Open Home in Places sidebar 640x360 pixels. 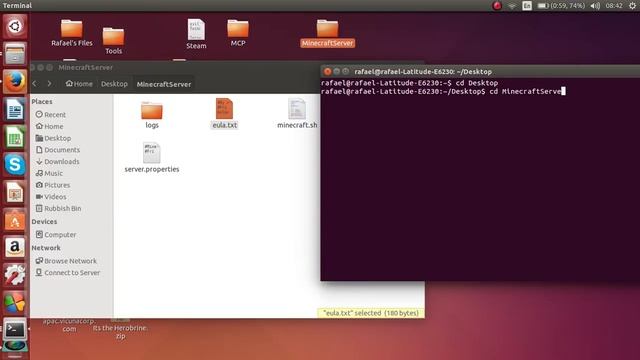(49, 127)
